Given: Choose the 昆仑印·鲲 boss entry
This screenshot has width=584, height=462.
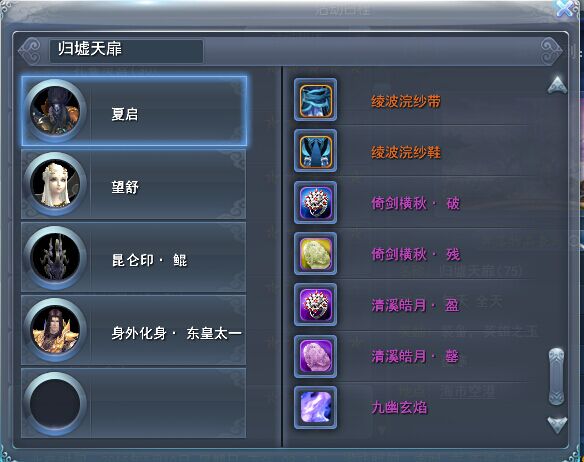Looking at the screenshot, I should pos(133,257).
